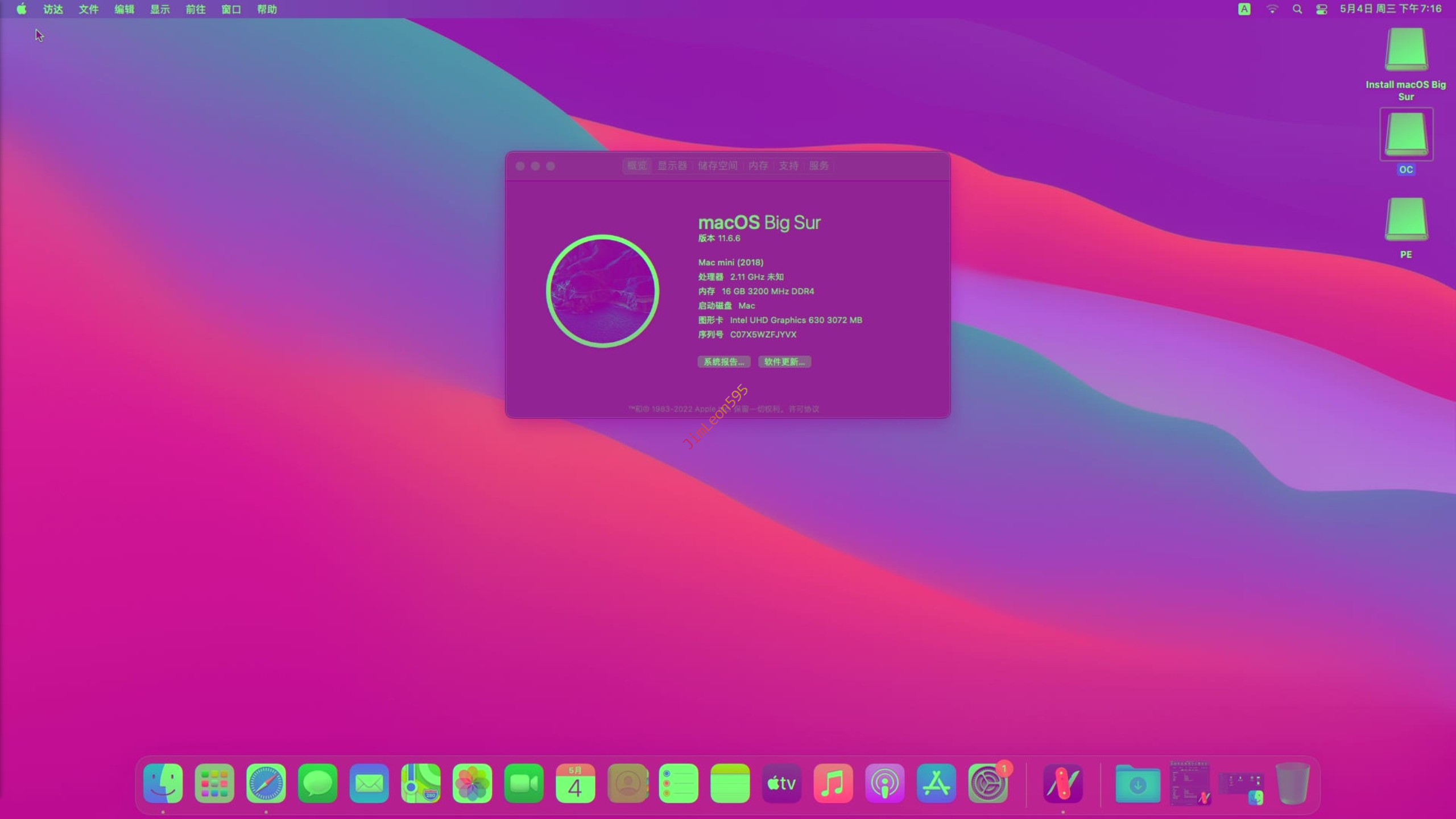Click the 系统报告... button
Image resolution: width=1456 pixels, height=819 pixels.
click(x=723, y=362)
